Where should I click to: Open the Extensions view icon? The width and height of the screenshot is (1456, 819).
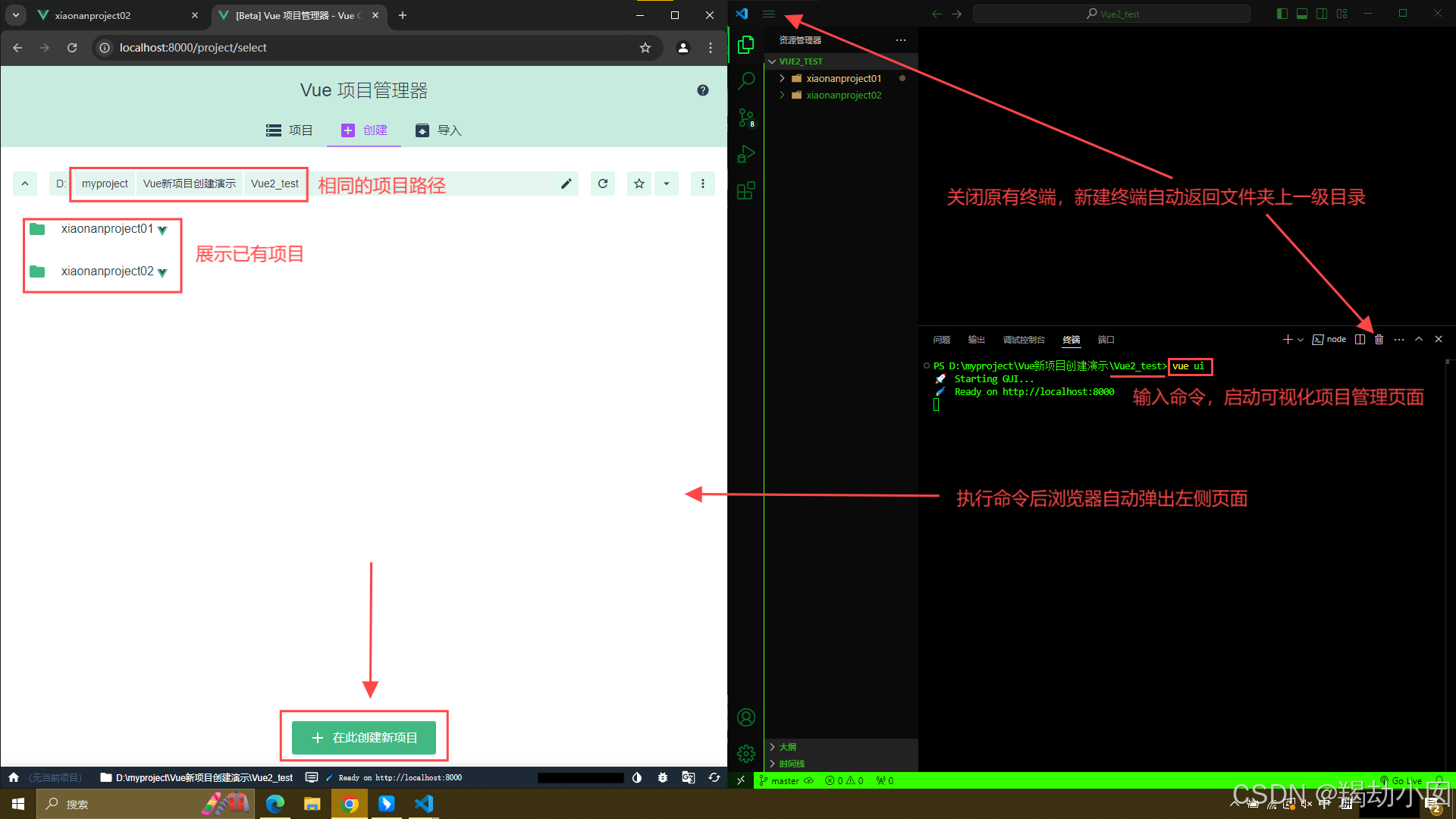[x=746, y=190]
